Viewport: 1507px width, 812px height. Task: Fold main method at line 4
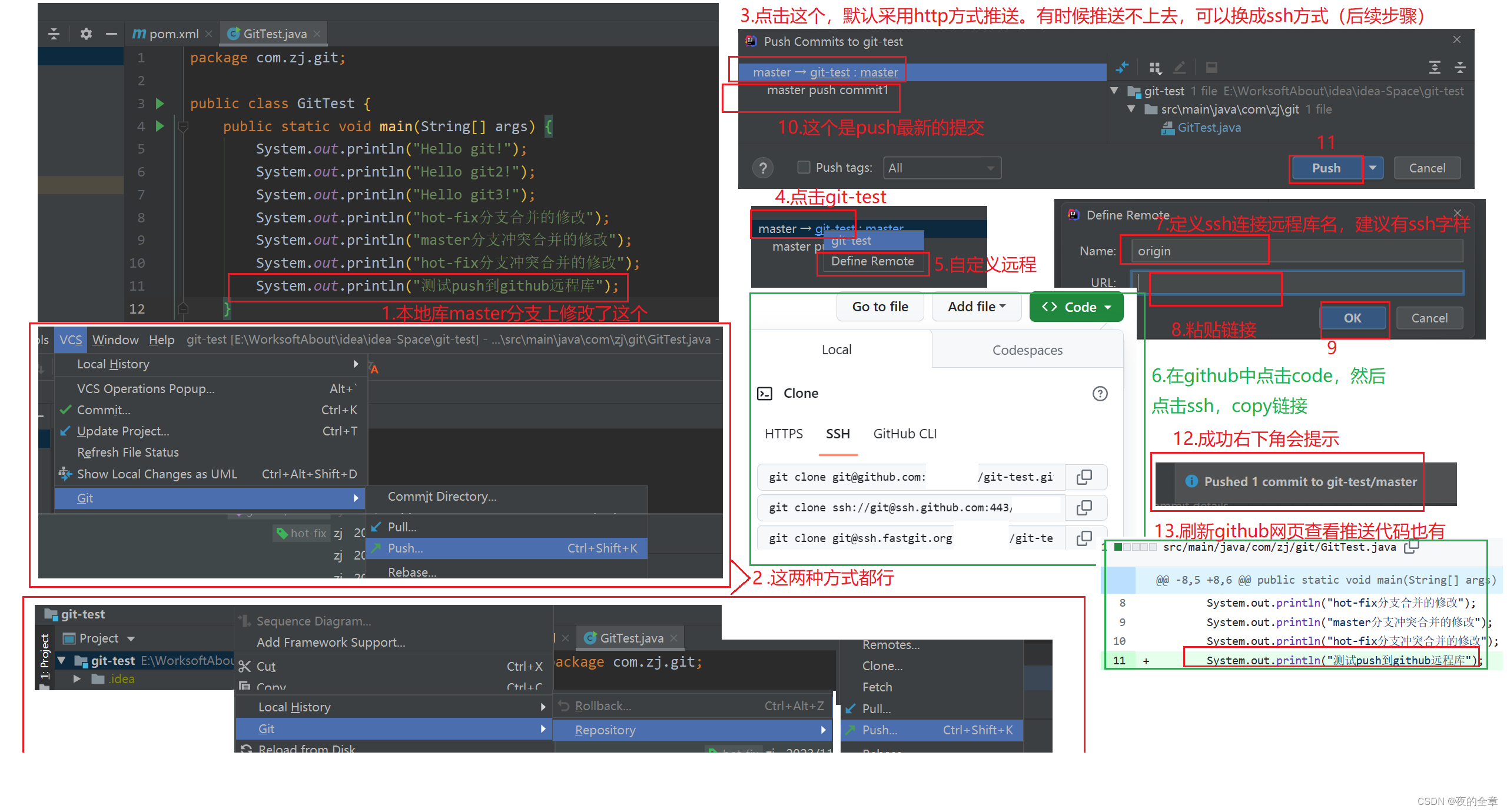pyautogui.click(x=183, y=126)
